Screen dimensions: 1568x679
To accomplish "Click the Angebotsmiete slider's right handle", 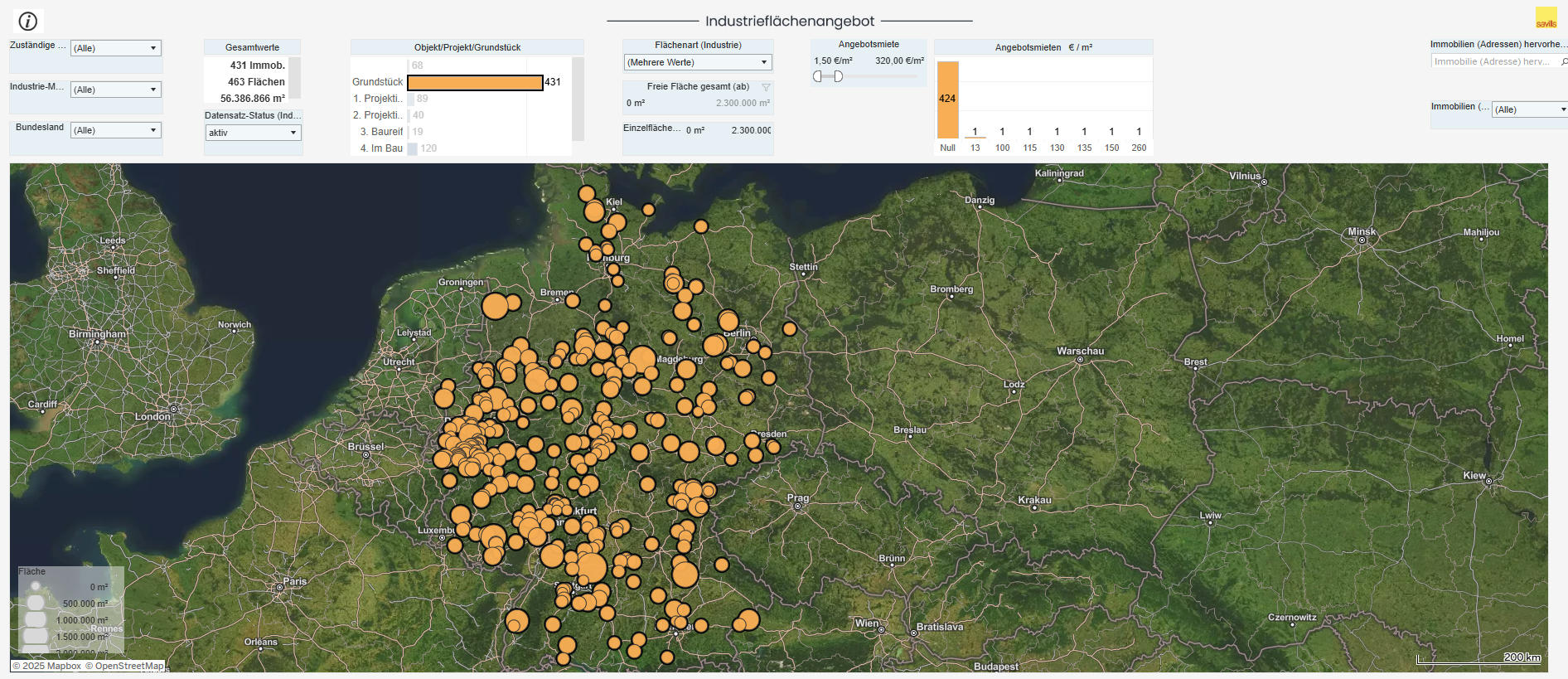I will 838,76.
